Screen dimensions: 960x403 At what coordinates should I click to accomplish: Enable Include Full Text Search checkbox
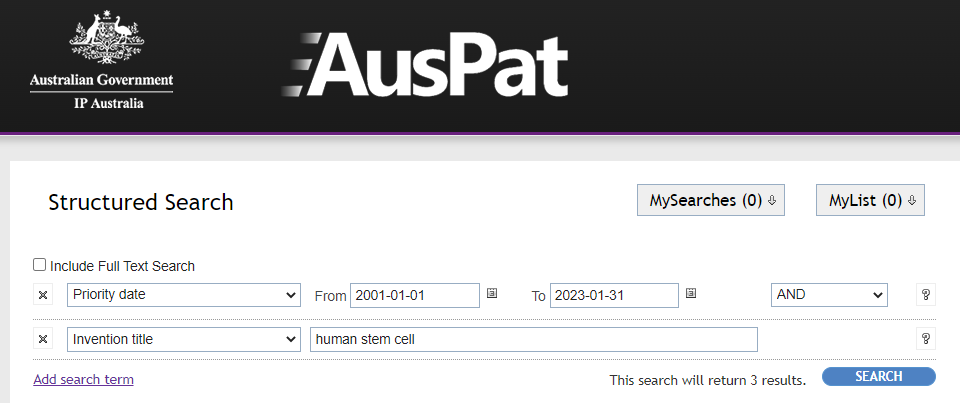click(x=40, y=265)
